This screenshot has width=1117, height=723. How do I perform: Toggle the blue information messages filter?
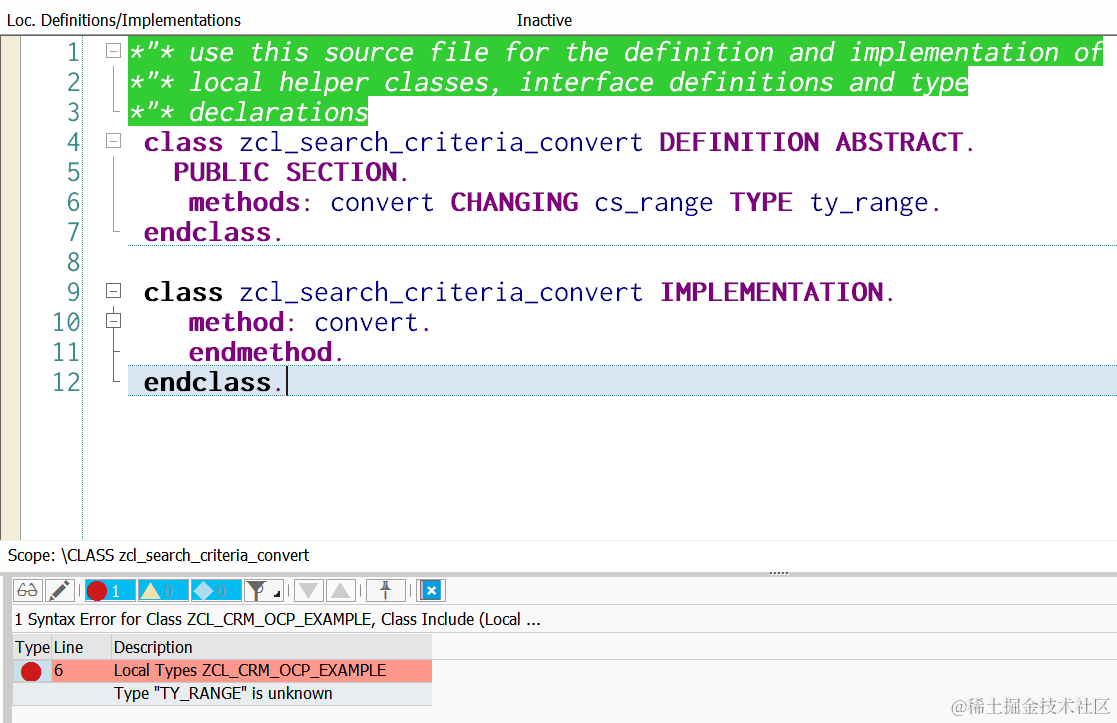coord(216,591)
